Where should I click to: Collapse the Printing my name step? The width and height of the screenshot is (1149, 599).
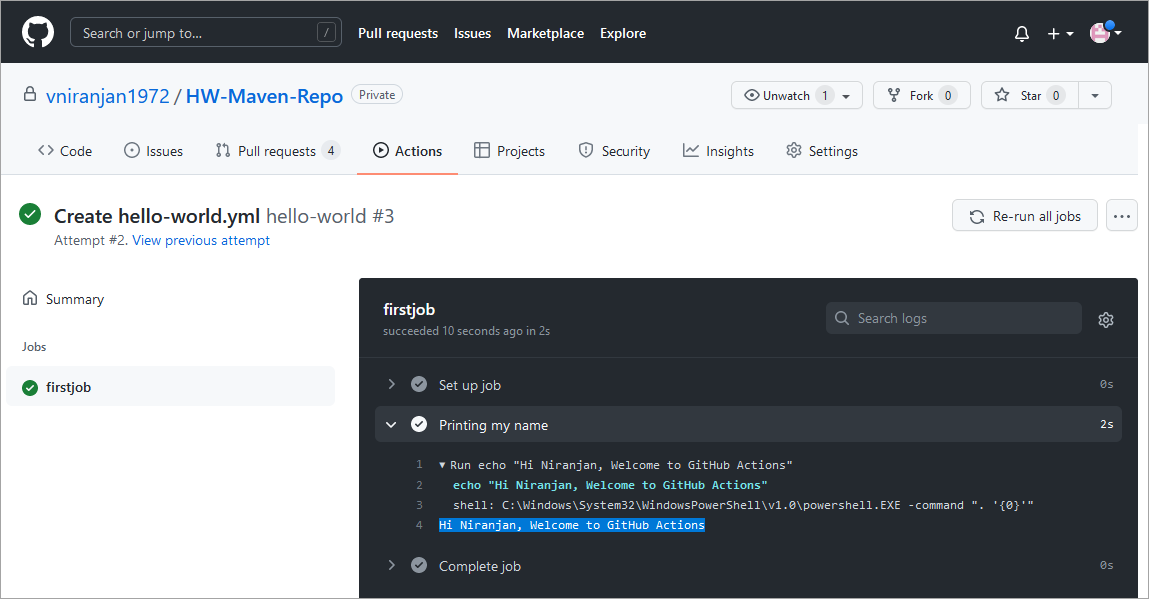pyautogui.click(x=391, y=425)
